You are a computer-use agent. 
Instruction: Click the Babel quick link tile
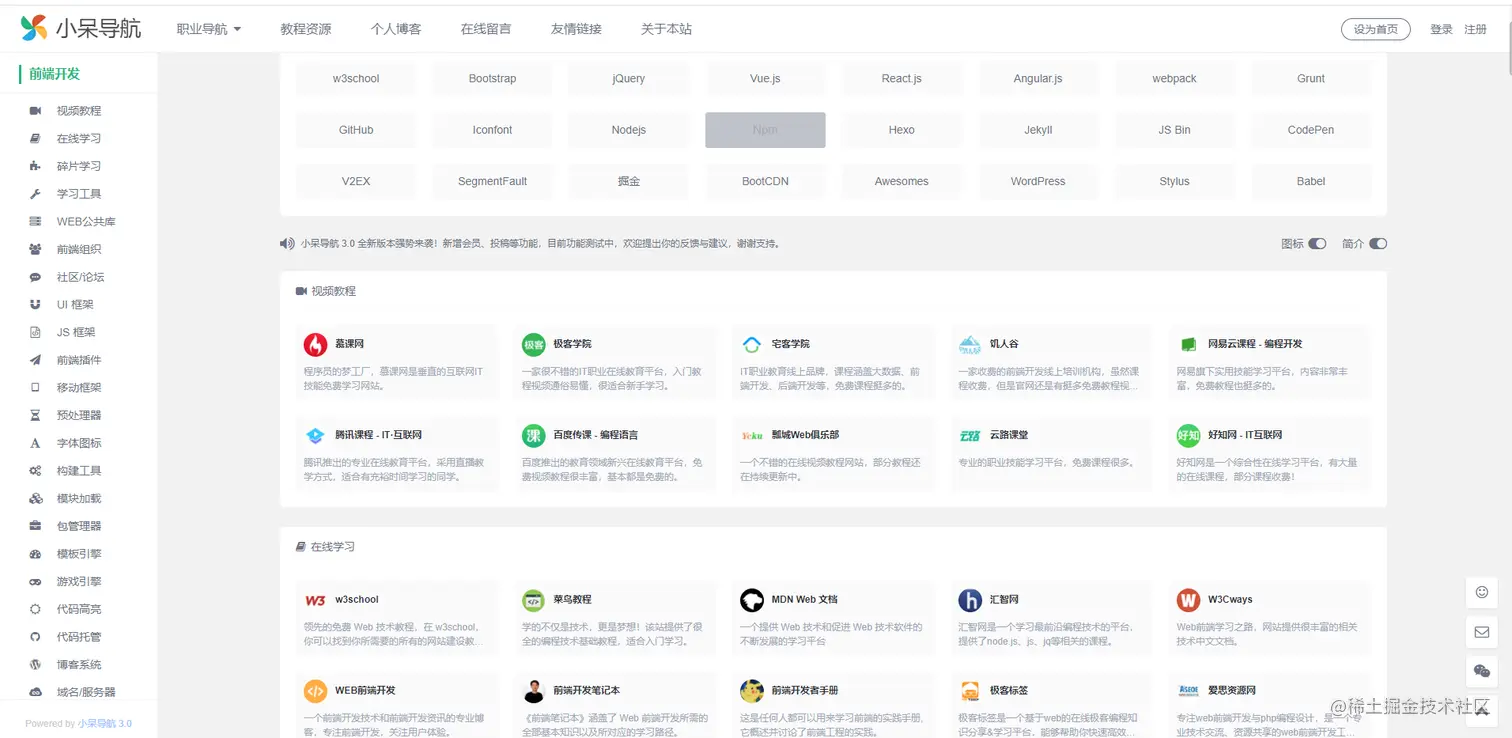1311,181
